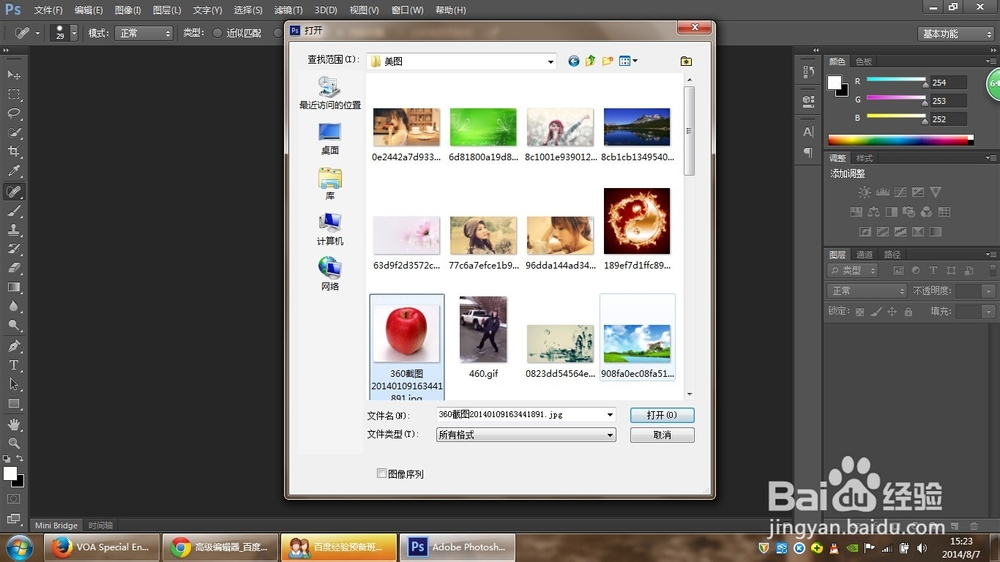Select the Path Selection tool
This screenshot has width=1000, height=562.
click(x=13, y=385)
